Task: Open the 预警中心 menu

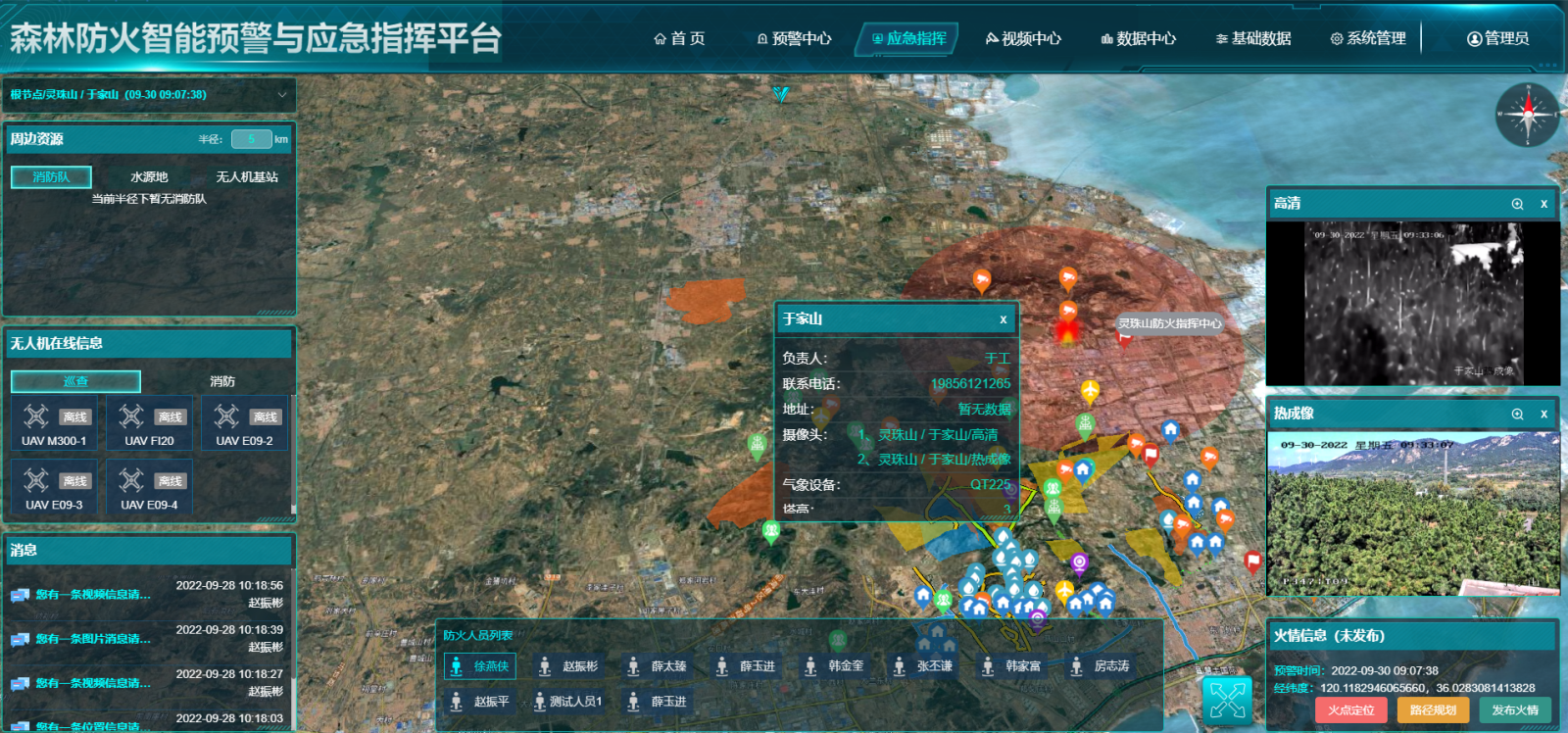Action: pos(794,39)
